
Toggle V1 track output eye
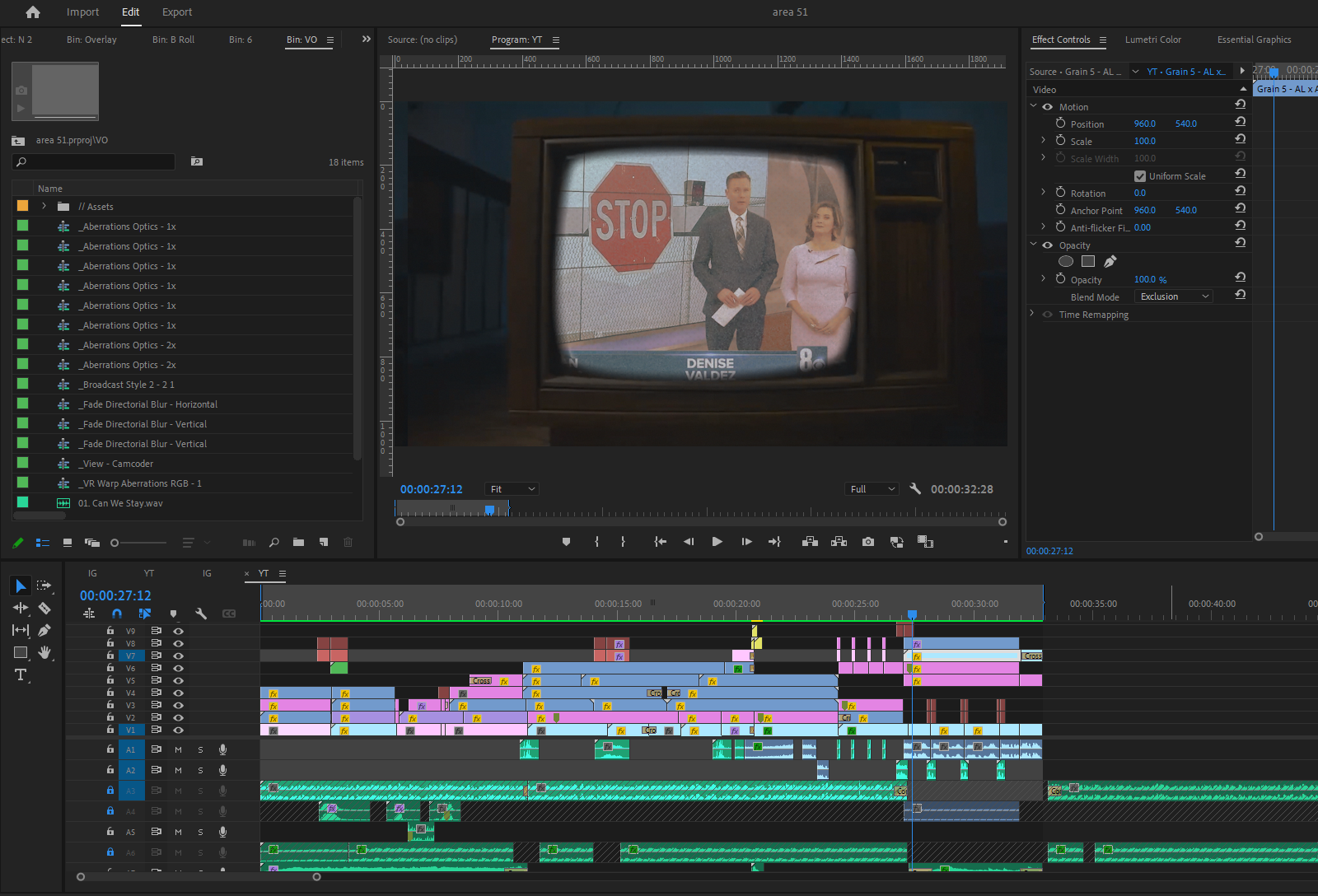point(178,730)
